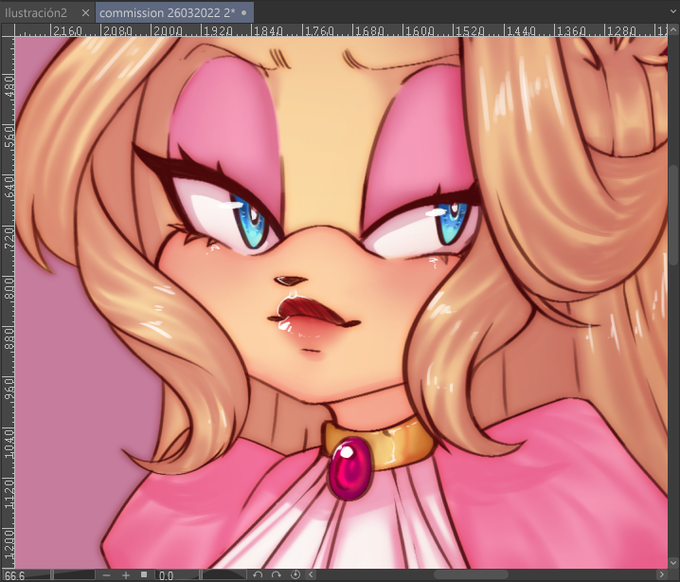Screen dimensions: 680x582
Task: Click the horizontal scrollbar right arrow
Action: click(662, 575)
